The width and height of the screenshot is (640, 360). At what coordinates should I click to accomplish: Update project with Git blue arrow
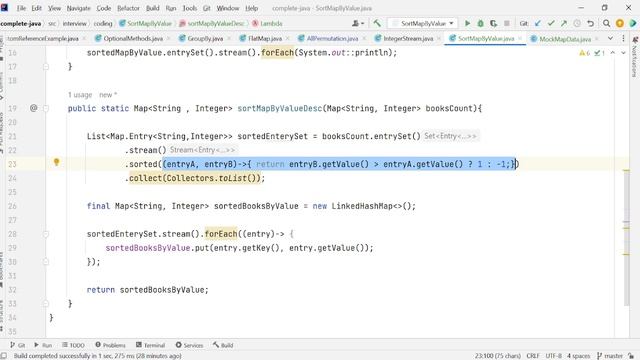click(538, 23)
